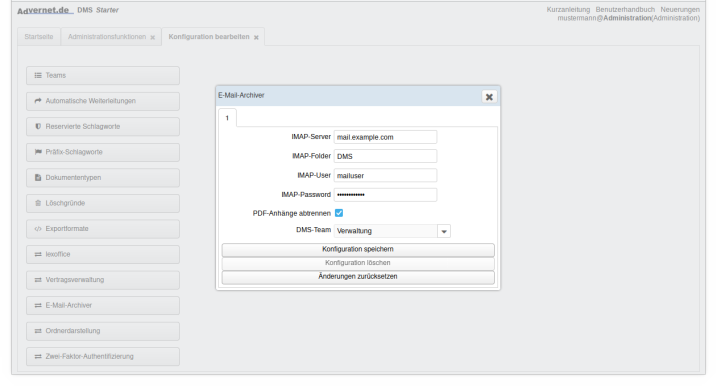718x387 pixels.
Task: Click Änderungen zurücksetzen button
Action: [358, 277]
